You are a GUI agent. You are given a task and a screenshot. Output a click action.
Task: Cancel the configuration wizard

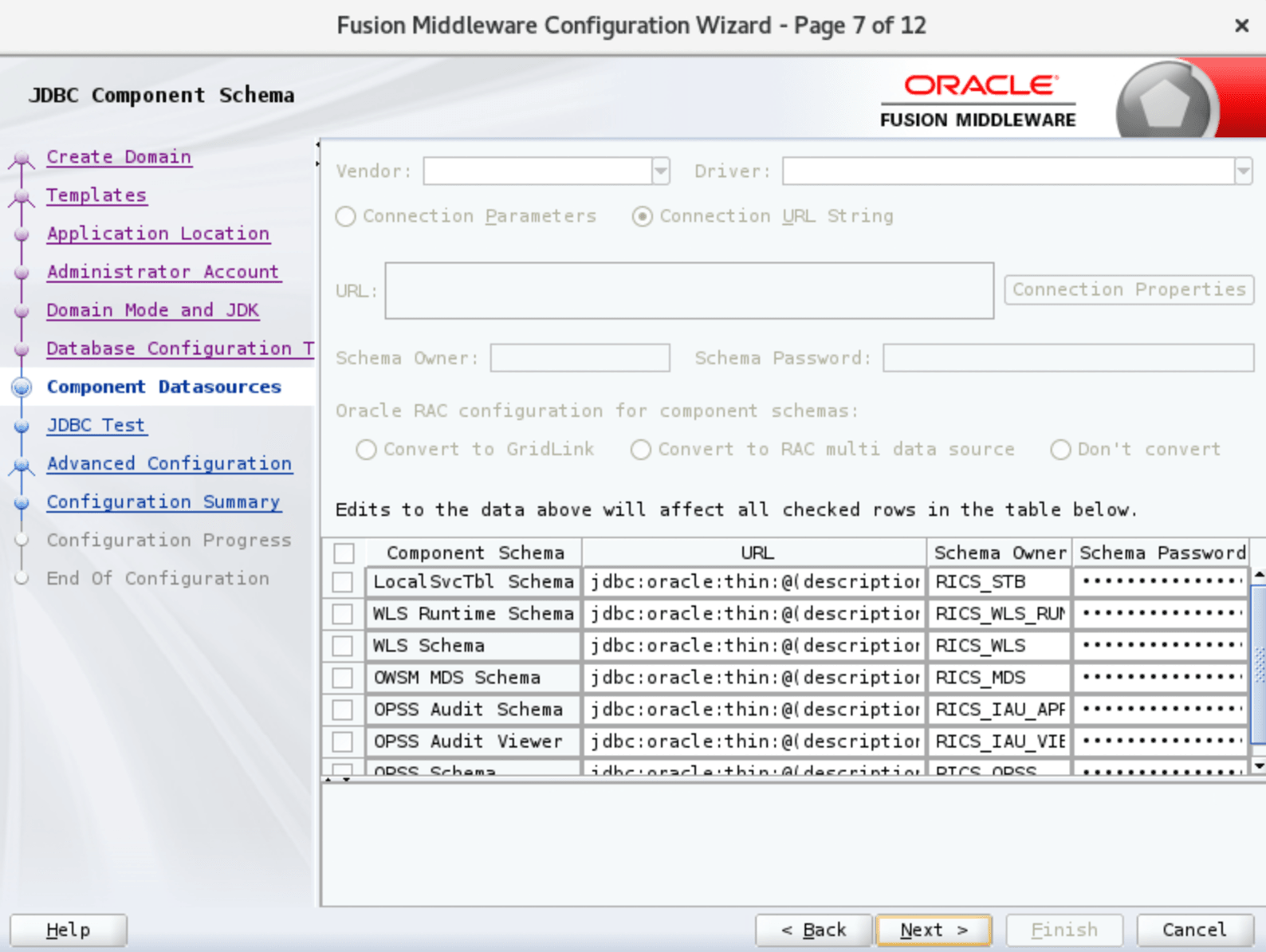(x=1194, y=930)
